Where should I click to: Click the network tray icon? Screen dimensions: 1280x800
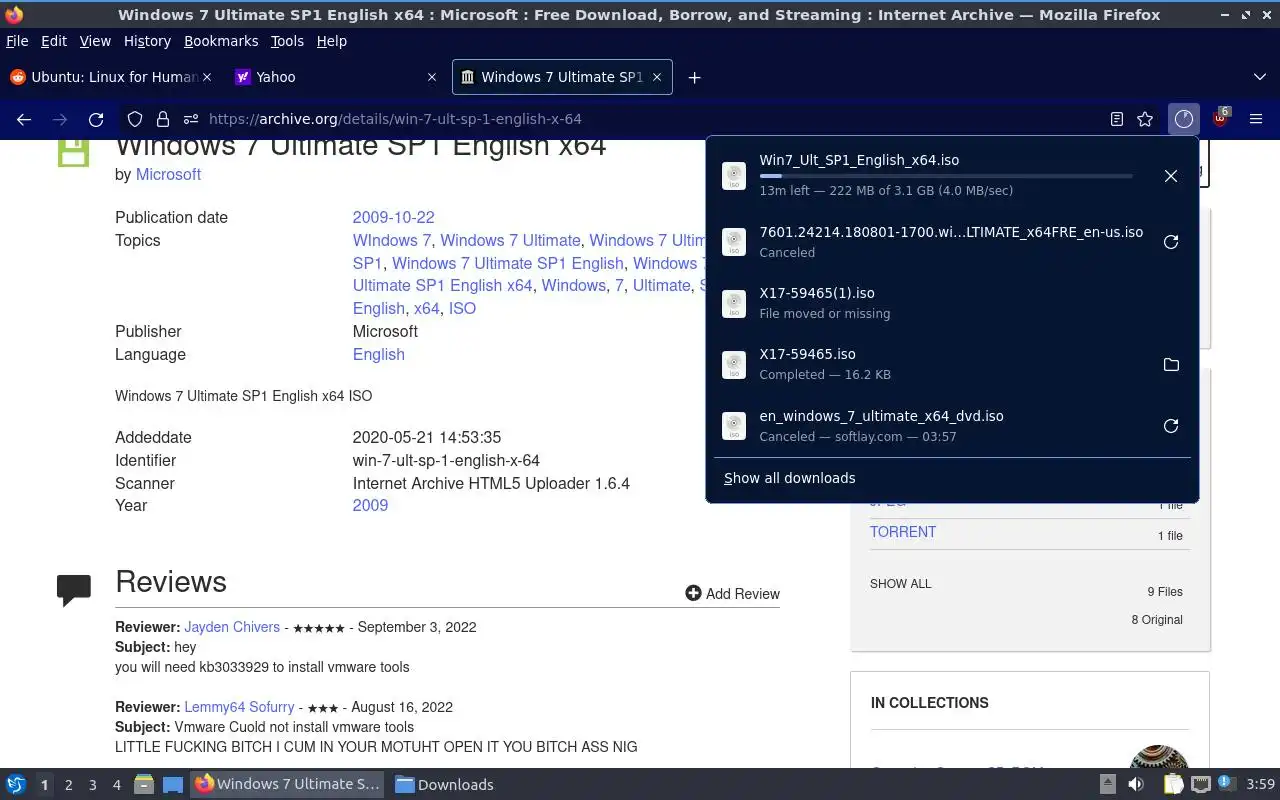1201,784
